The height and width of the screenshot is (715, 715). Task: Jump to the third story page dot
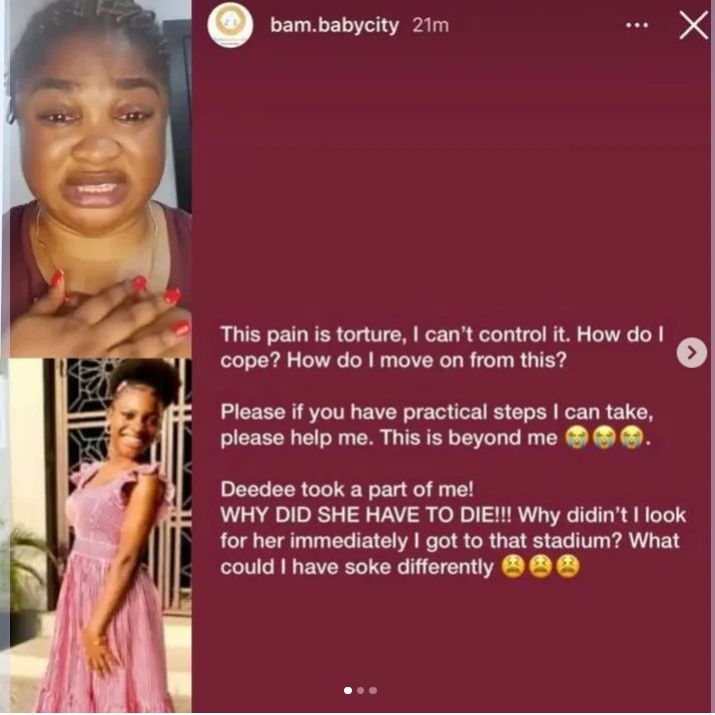(x=373, y=690)
